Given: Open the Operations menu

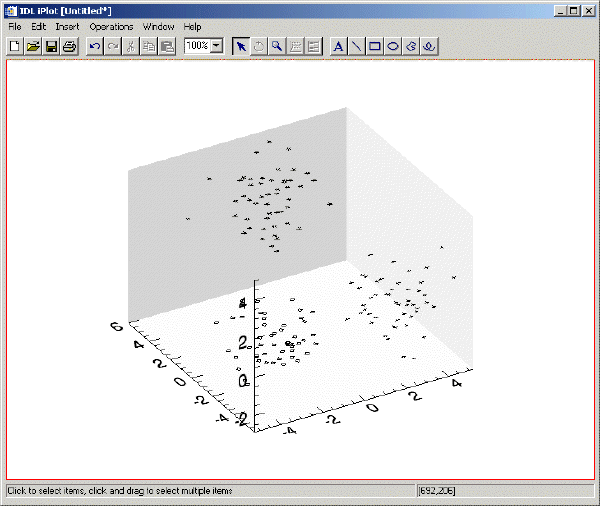Looking at the screenshot, I should click(111, 27).
